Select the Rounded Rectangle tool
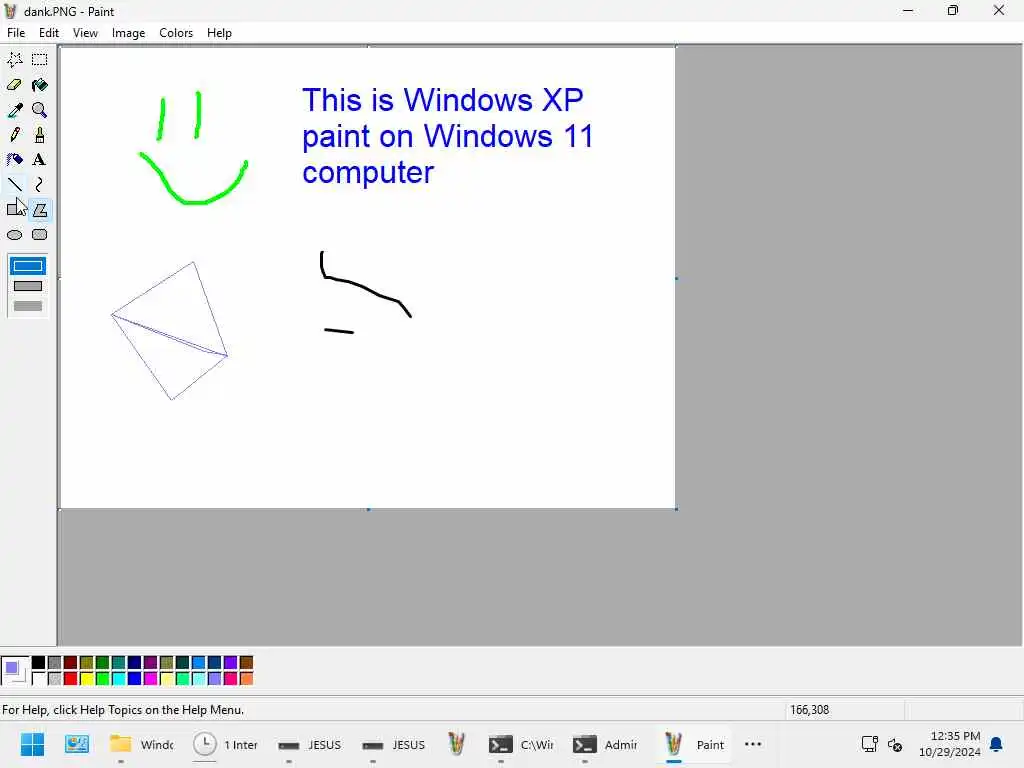 40,234
